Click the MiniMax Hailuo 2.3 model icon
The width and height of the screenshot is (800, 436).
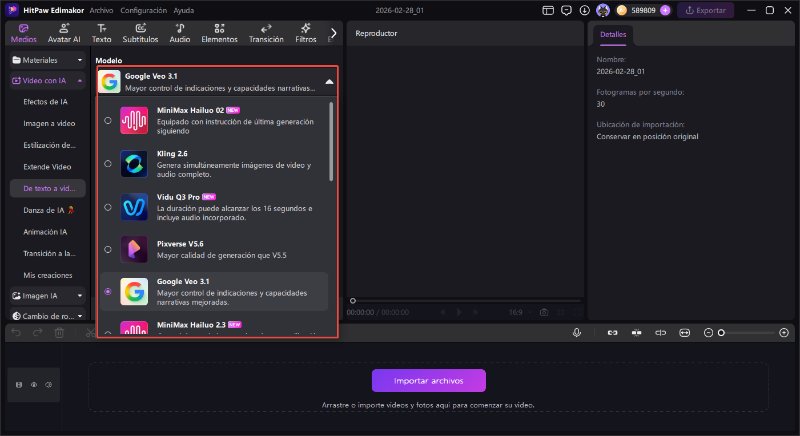coord(134,328)
